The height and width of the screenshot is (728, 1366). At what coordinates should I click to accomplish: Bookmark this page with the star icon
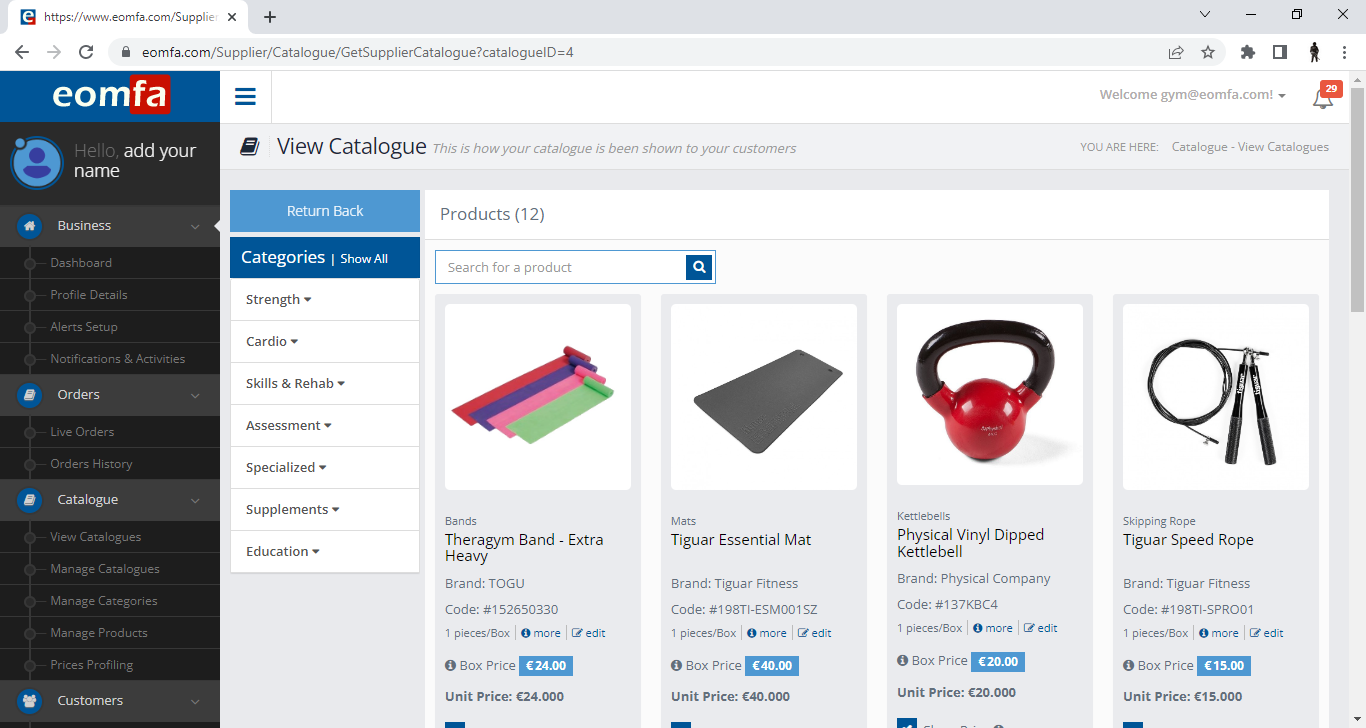click(1208, 52)
